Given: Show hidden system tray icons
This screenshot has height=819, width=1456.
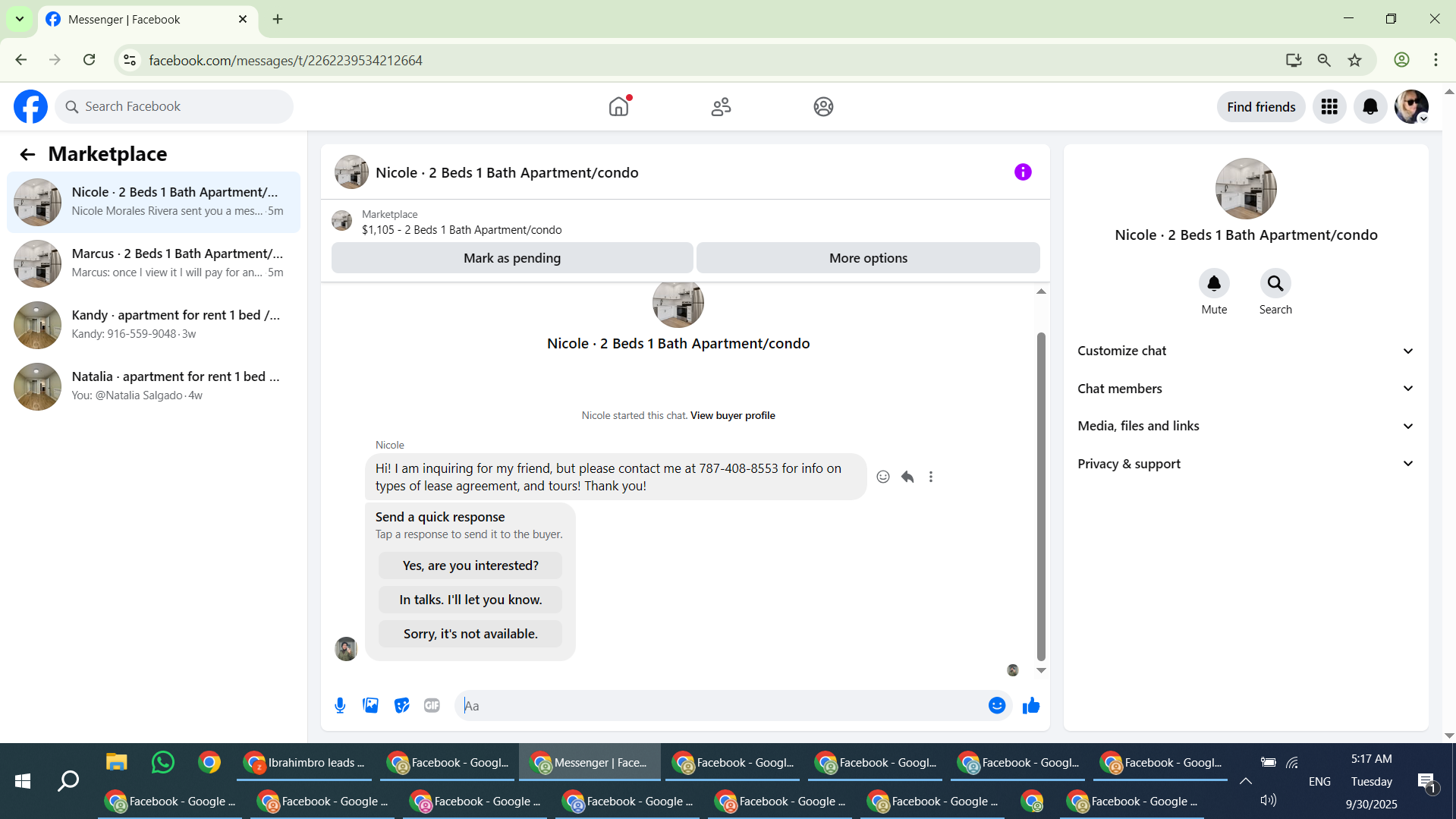Looking at the screenshot, I should click(1245, 781).
